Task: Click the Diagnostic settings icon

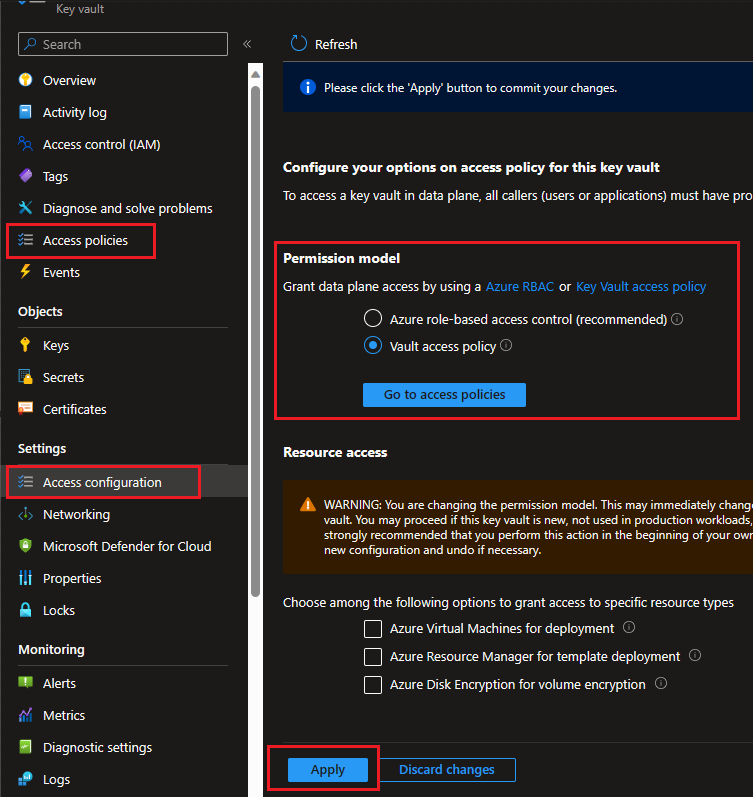Action: coord(25,747)
